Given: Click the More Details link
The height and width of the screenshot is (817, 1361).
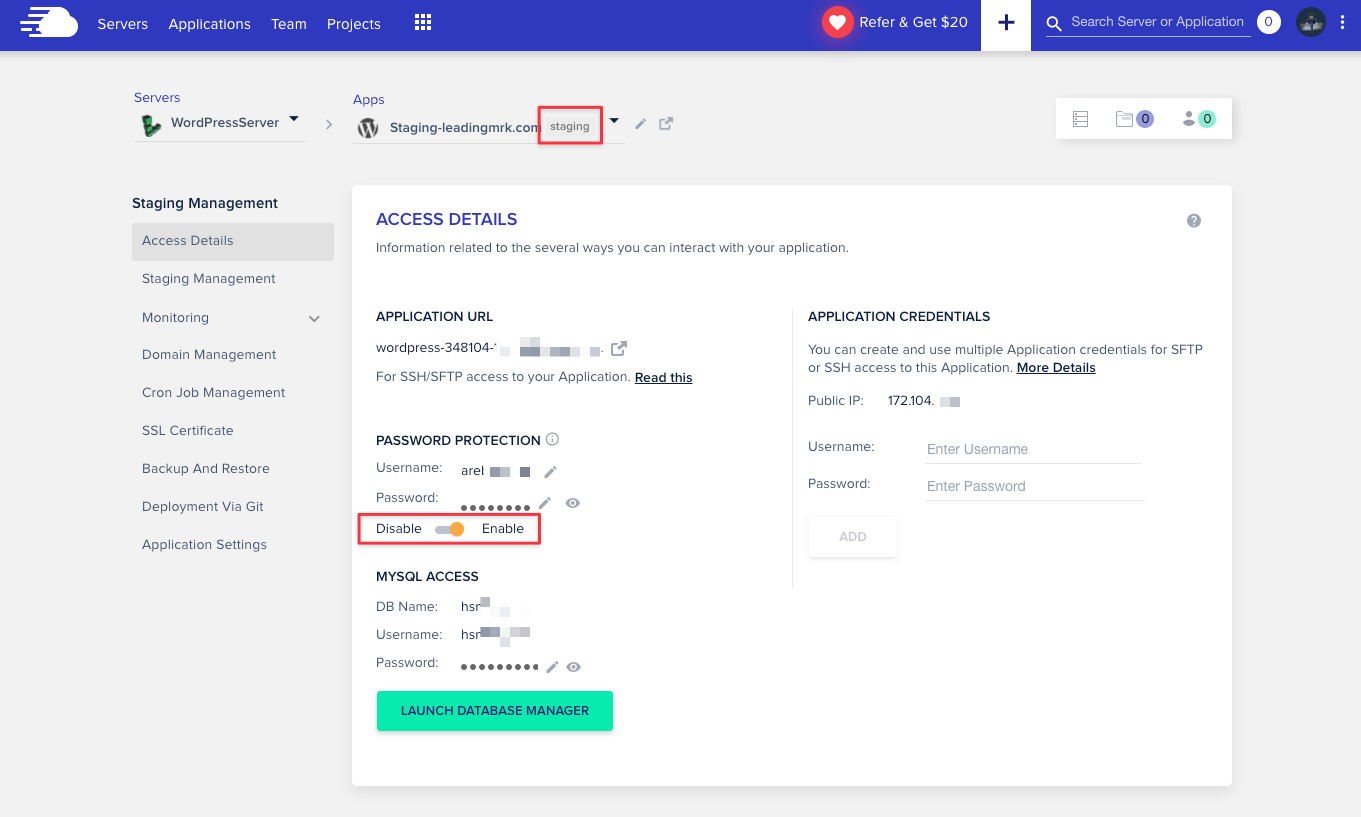Looking at the screenshot, I should [1056, 368].
